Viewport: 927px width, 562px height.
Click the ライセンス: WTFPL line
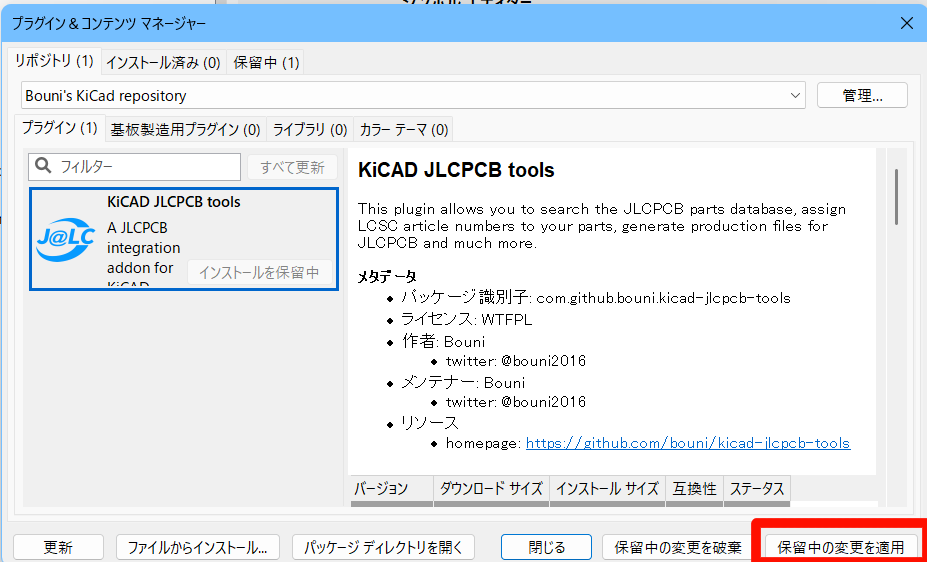466,320
